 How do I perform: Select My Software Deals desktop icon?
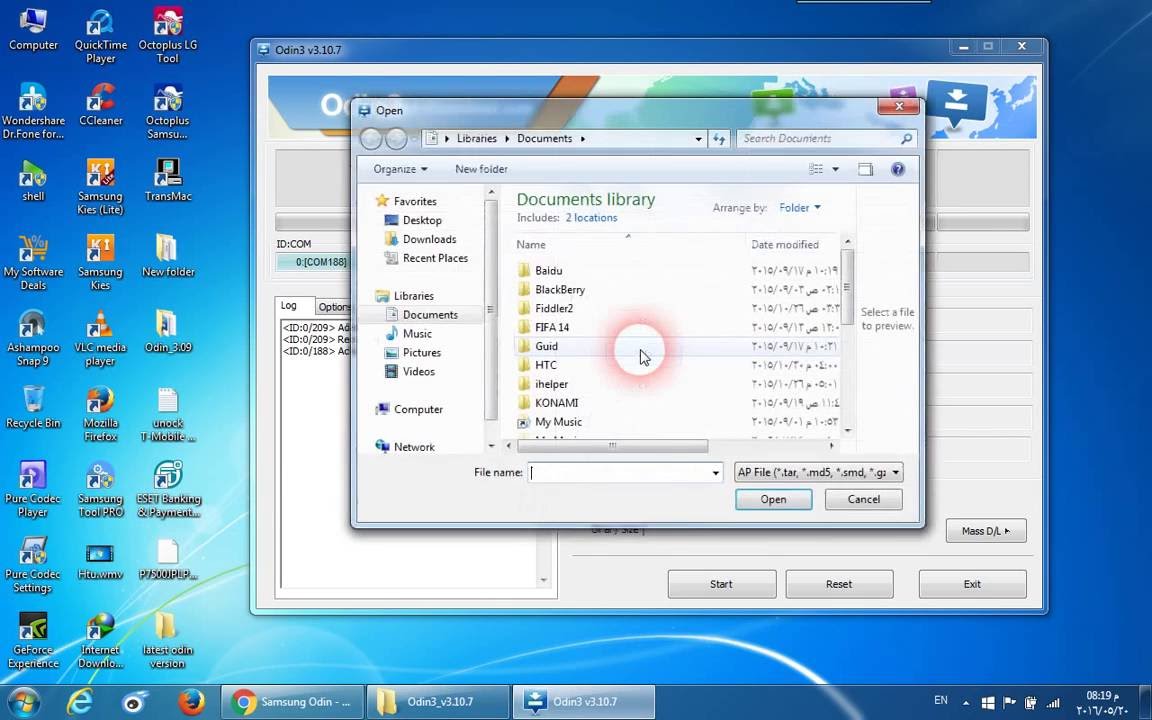(x=33, y=263)
